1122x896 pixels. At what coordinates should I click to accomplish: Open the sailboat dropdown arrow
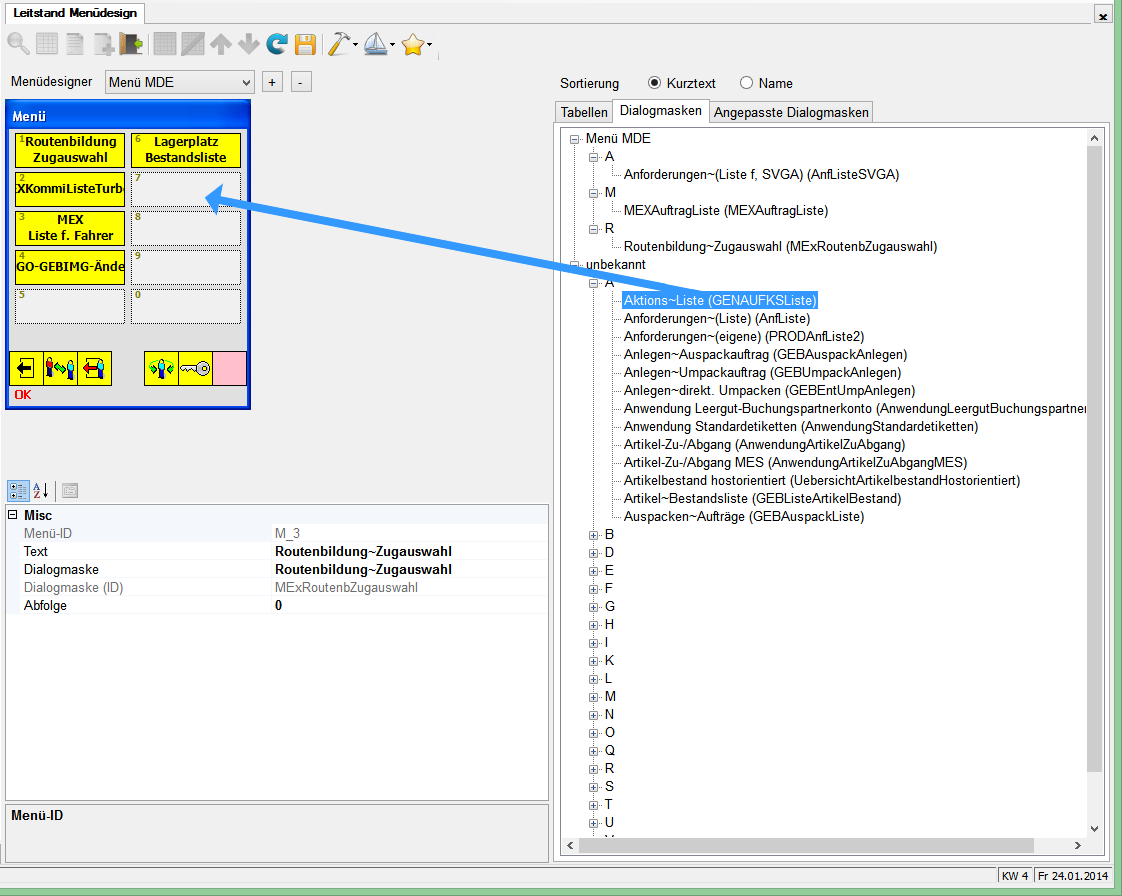392,45
